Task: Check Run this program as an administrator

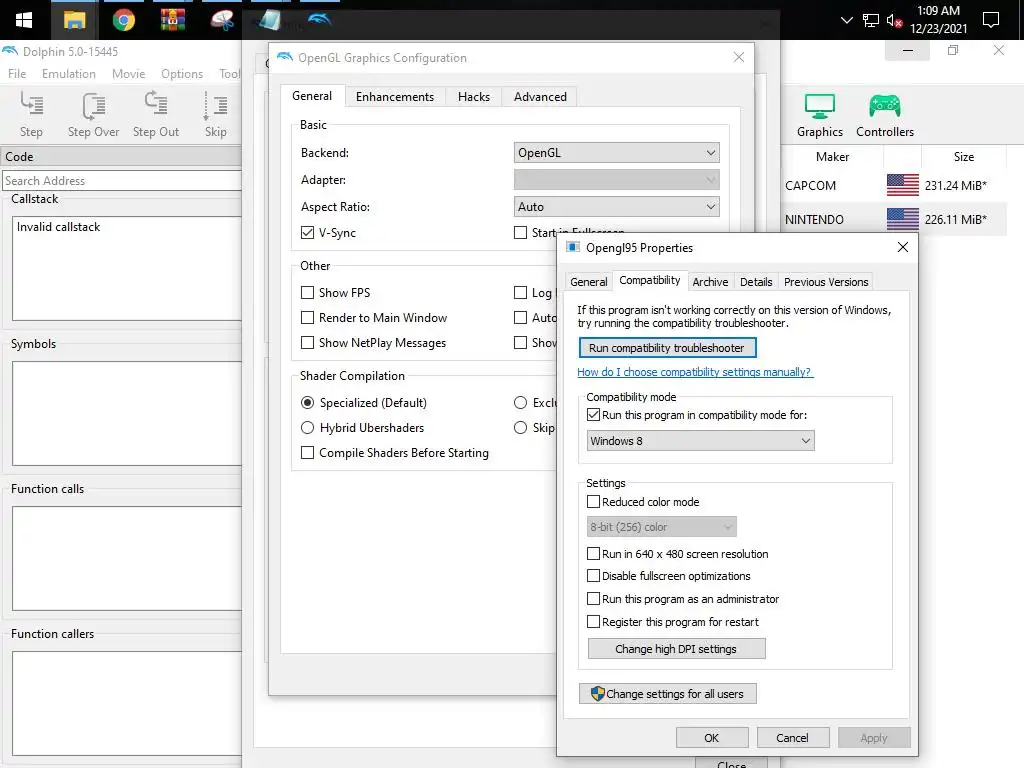Action: [594, 599]
